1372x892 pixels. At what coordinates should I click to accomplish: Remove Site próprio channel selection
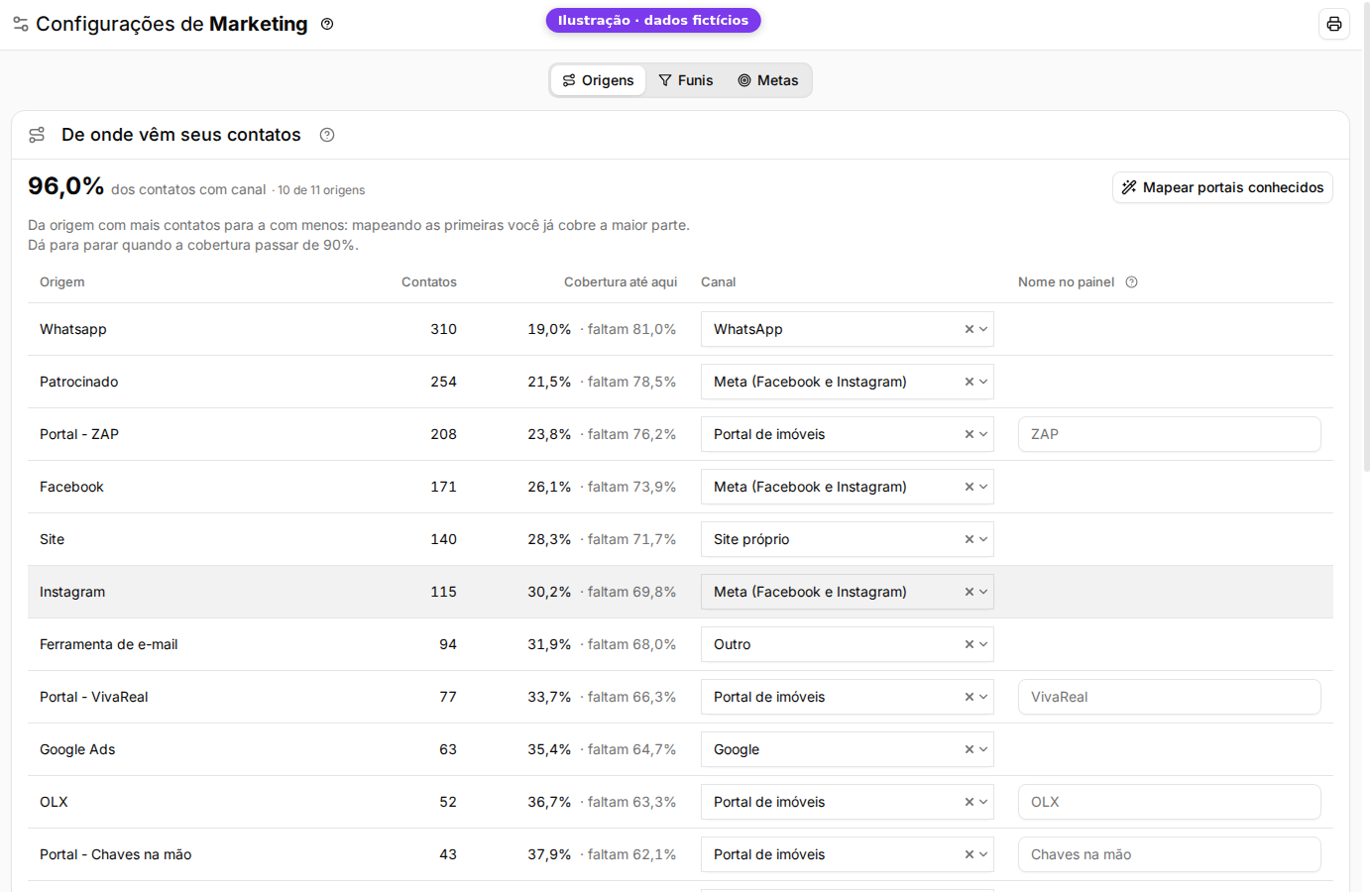click(969, 539)
